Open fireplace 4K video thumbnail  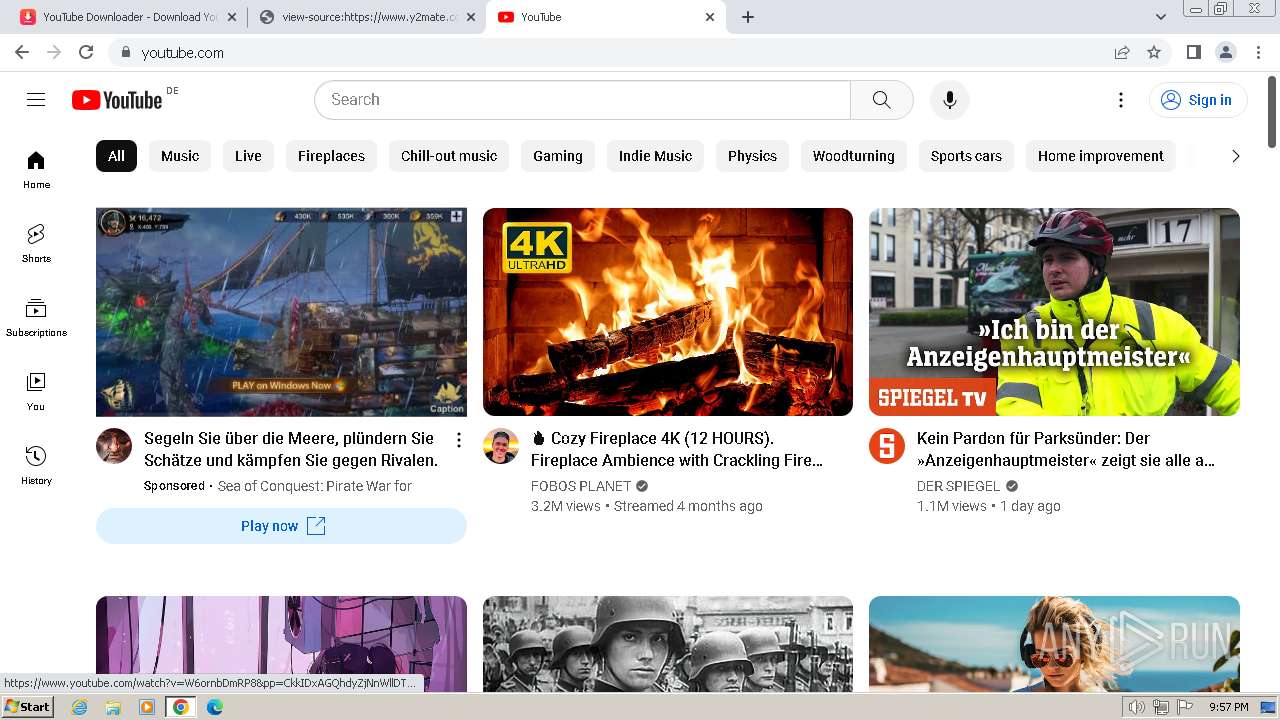tap(668, 312)
